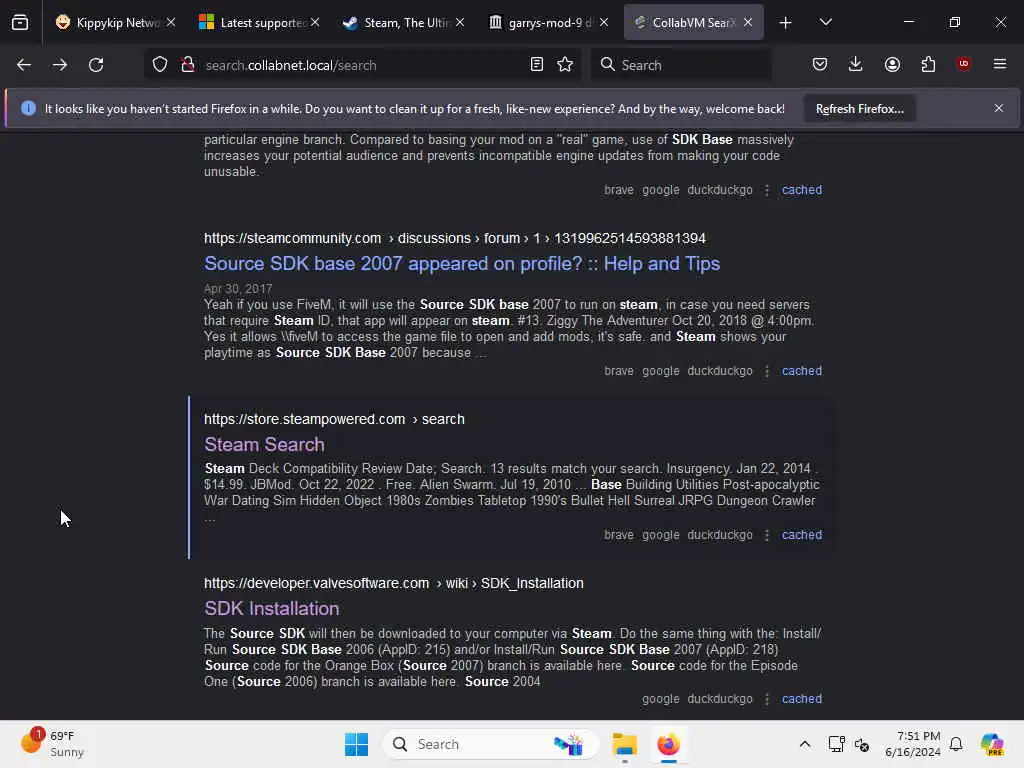Viewport: 1024px width, 768px height.
Task: Focus the Firefox toolbar Search box
Action: 680,65
